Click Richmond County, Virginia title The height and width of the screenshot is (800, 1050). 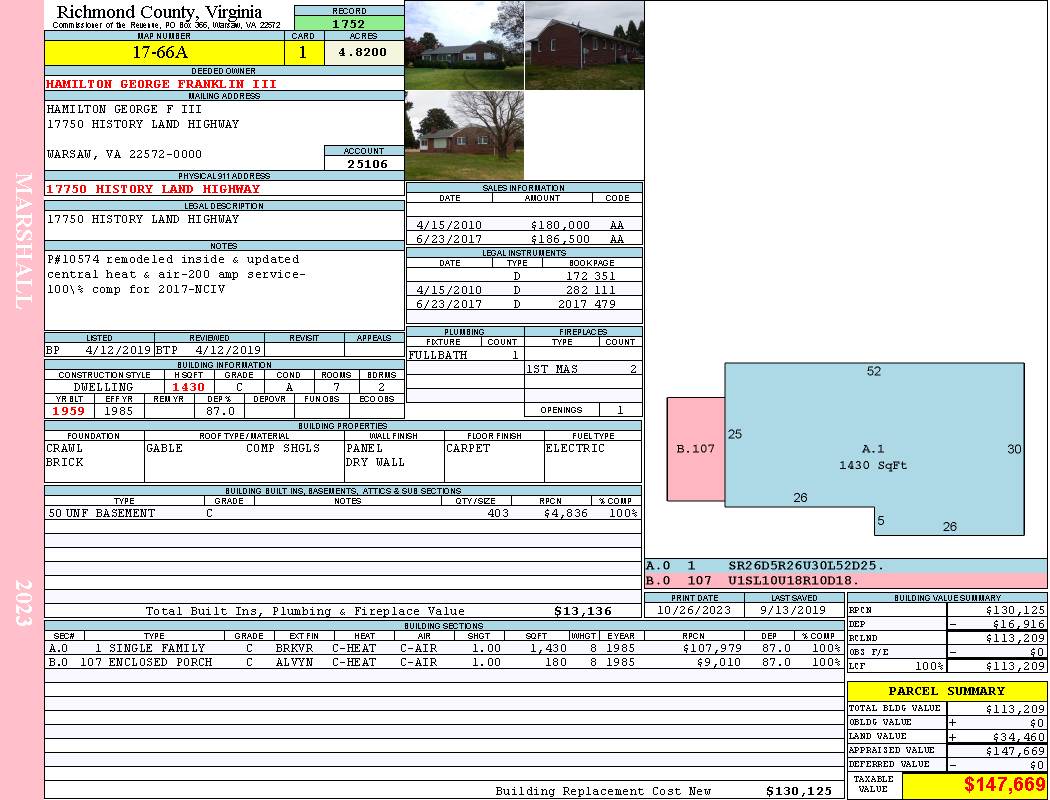pos(159,11)
